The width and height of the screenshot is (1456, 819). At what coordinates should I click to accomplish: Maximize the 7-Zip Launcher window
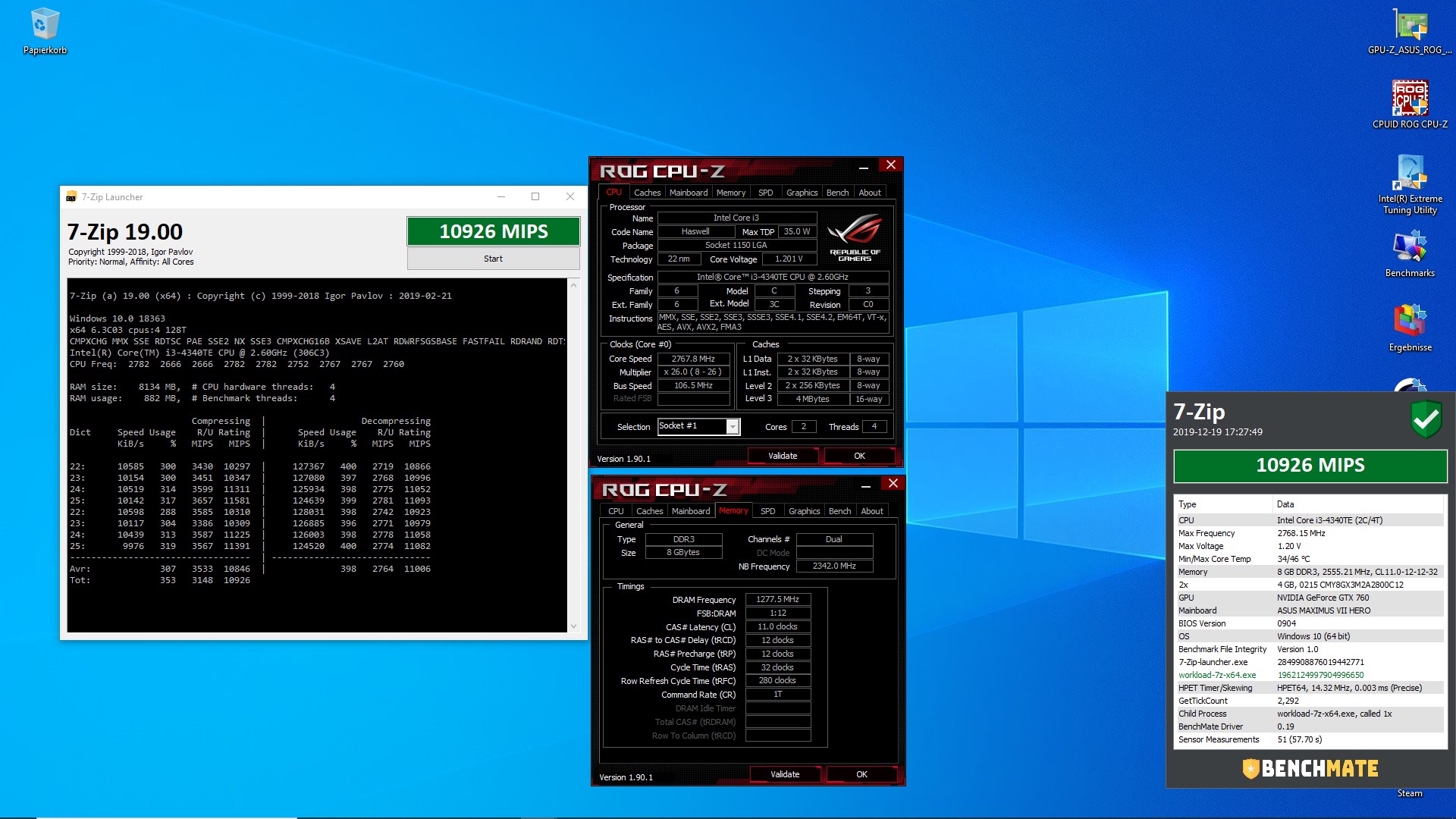(x=535, y=196)
